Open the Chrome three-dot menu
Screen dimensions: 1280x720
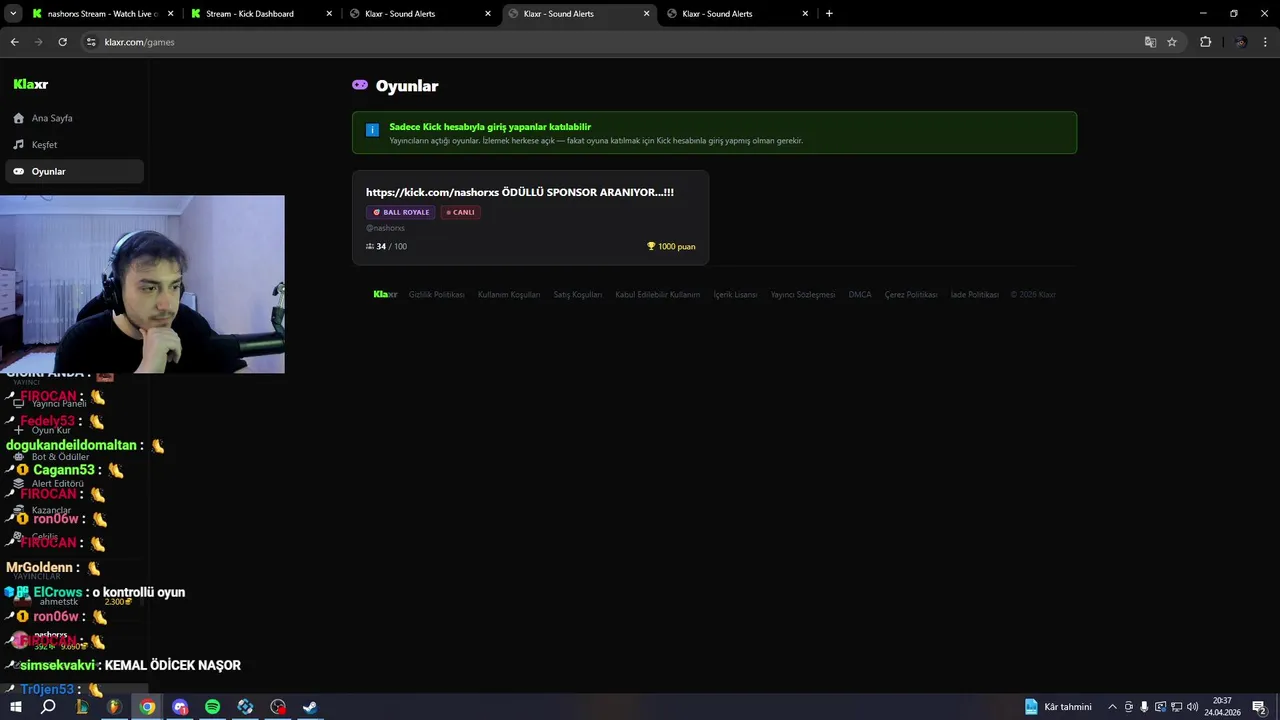(1266, 42)
